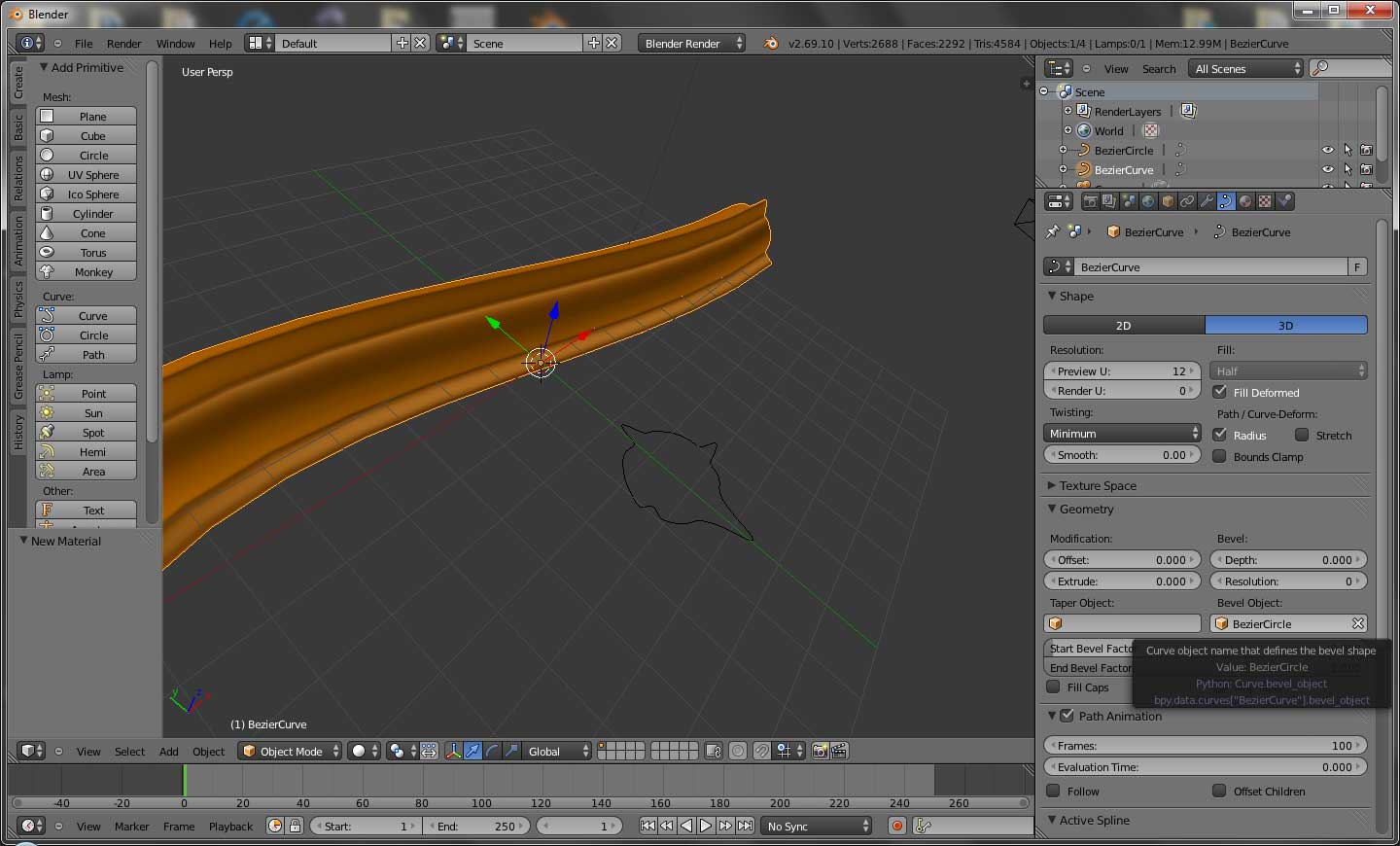Open the Particles properties tab
1400x846 pixels.
coord(1285,201)
